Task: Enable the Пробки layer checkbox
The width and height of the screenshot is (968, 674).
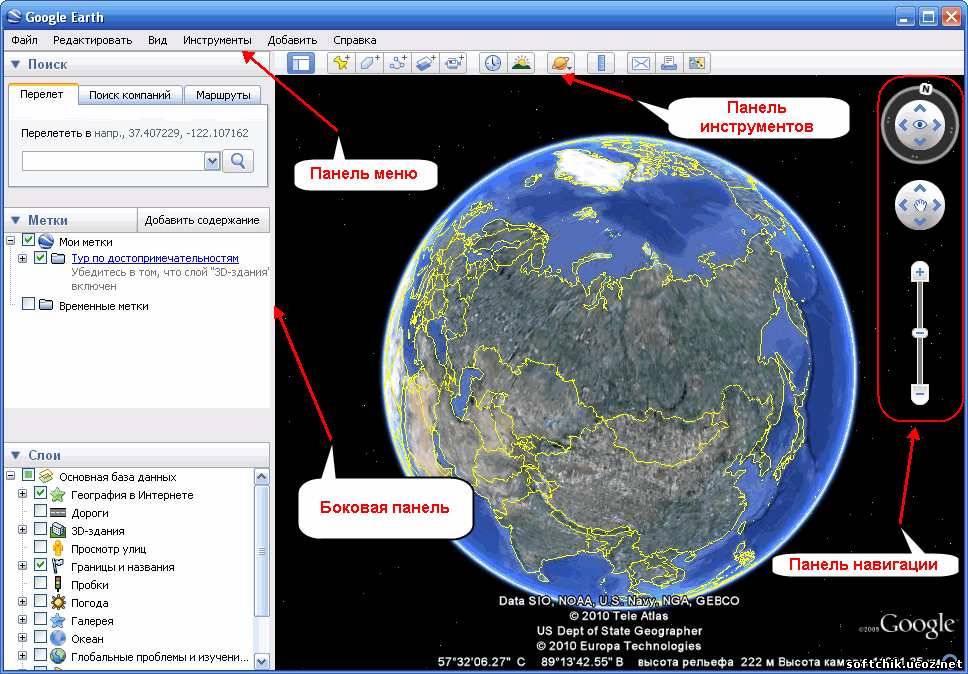Action: click(40, 583)
